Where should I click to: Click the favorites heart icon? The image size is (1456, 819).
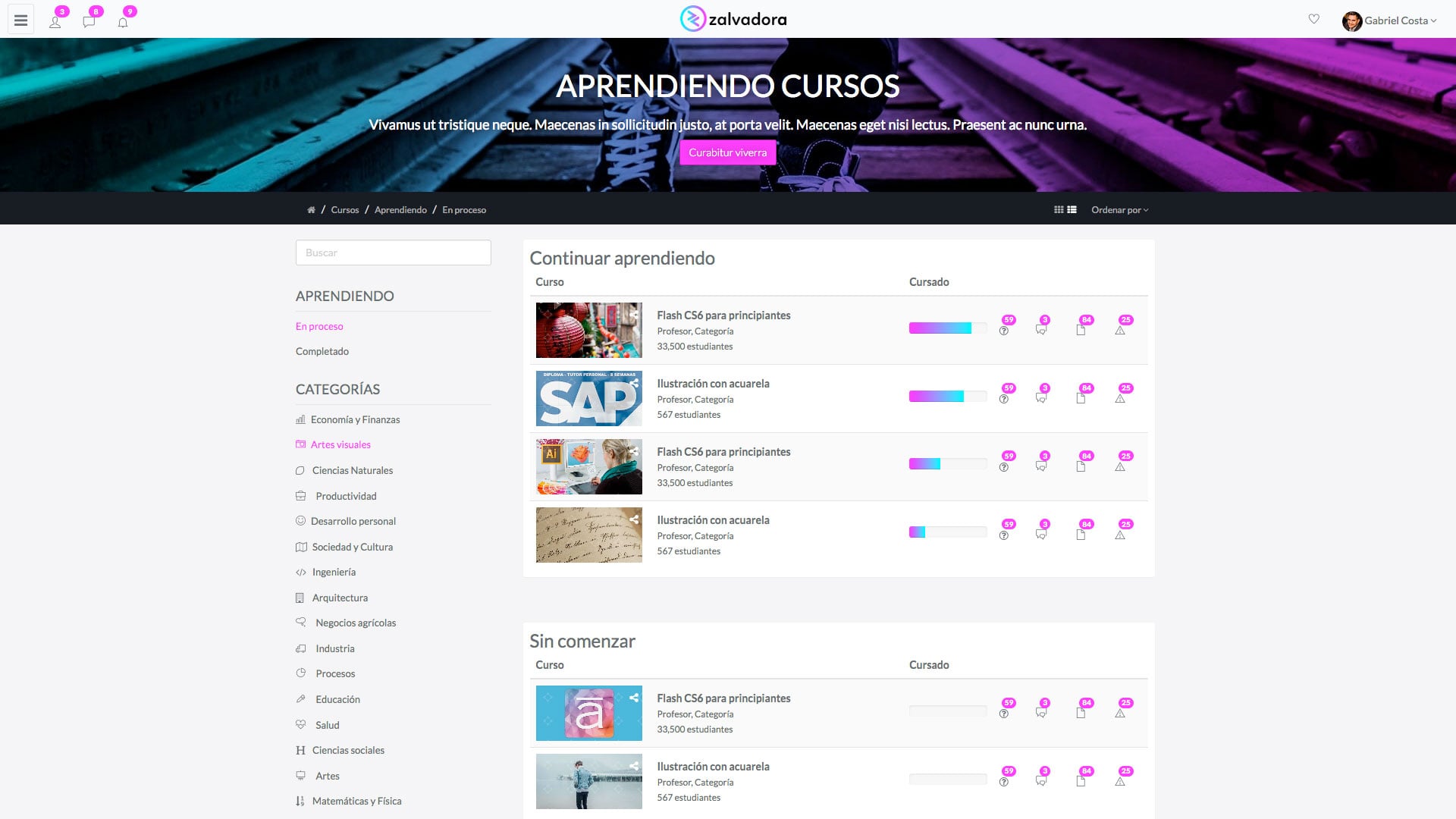pyautogui.click(x=1313, y=19)
